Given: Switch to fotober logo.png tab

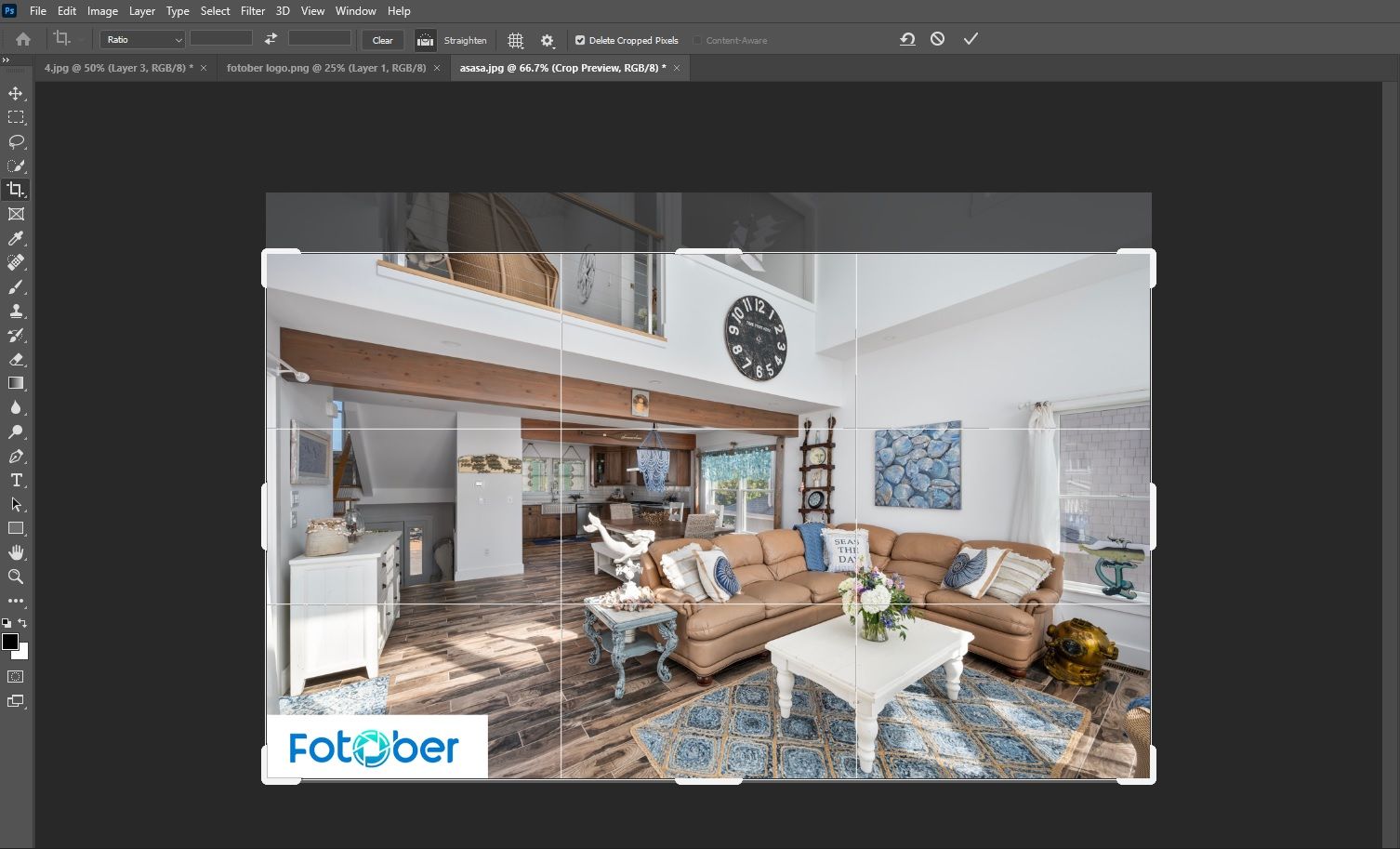Looking at the screenshot, I should point(326,68).
